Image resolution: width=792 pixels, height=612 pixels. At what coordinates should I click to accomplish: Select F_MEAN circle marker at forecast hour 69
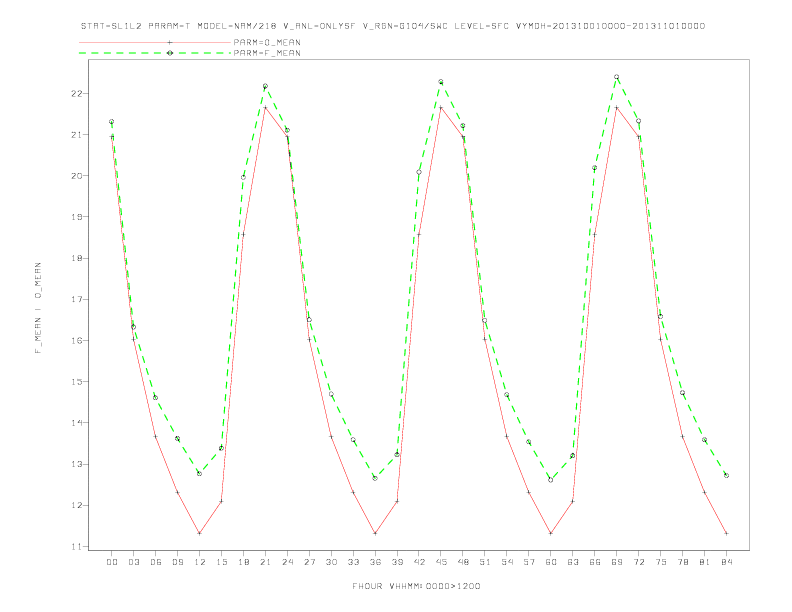617,77
